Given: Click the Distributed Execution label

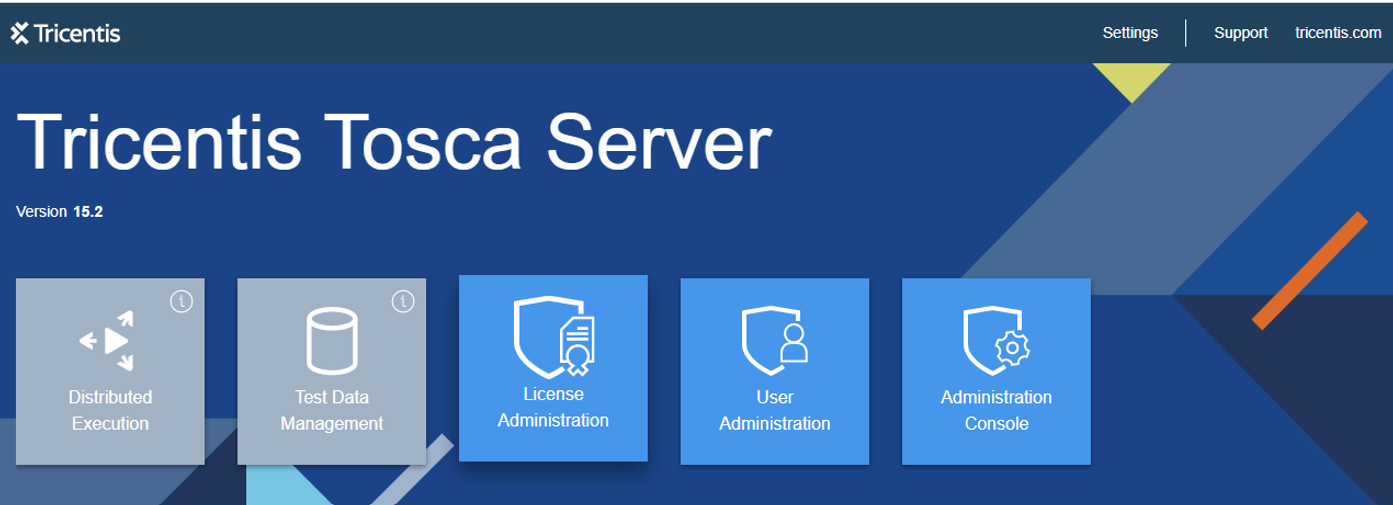Looking at the screenshot, I should click(x=110, y=410).
